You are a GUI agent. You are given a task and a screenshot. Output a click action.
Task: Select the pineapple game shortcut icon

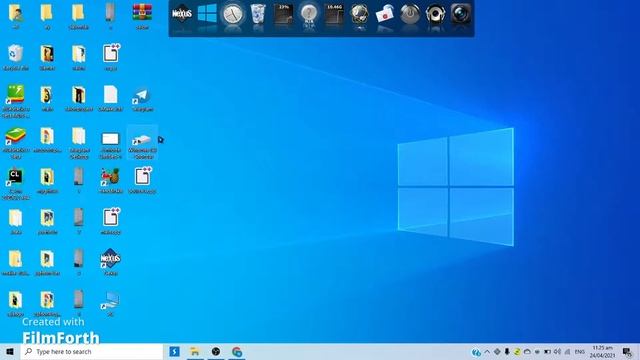[111, 177]
